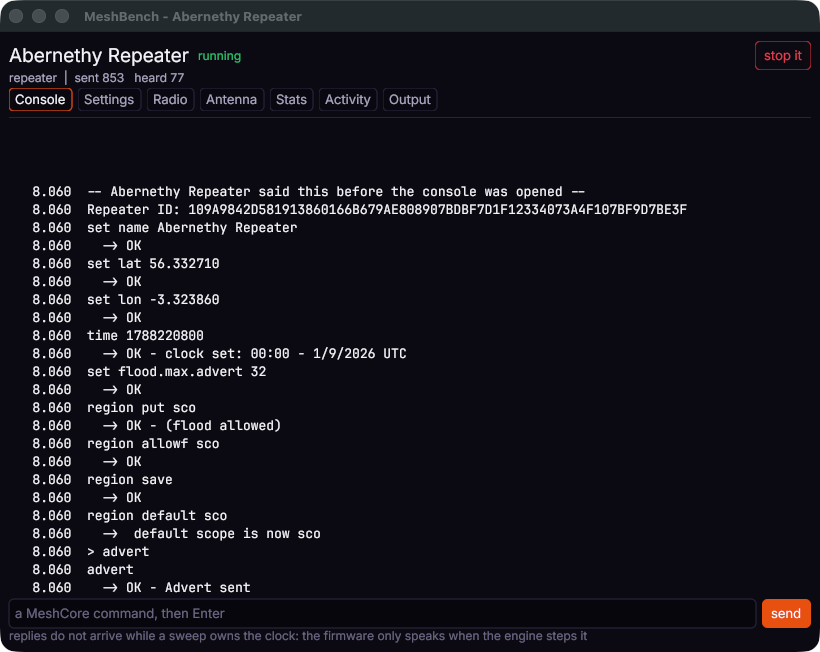
Task: Switch to the Activity tab
Action: (x=347, y=99)
